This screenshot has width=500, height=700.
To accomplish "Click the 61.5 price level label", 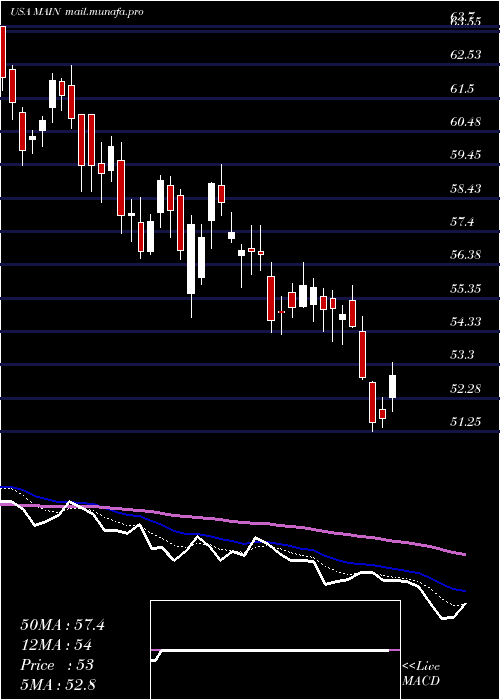I will click(x=462, y=88).
